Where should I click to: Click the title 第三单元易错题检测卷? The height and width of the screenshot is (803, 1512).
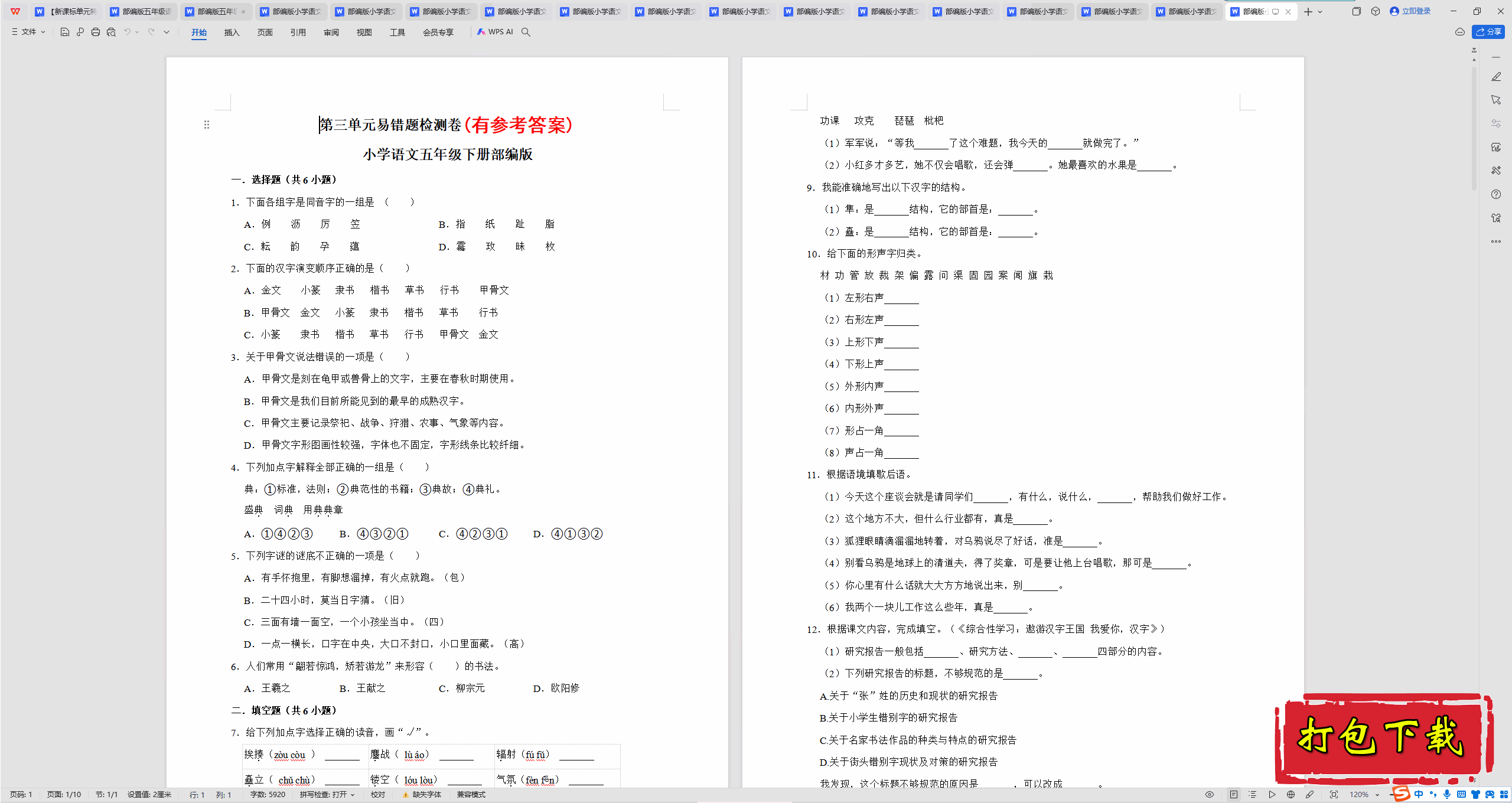391,125
